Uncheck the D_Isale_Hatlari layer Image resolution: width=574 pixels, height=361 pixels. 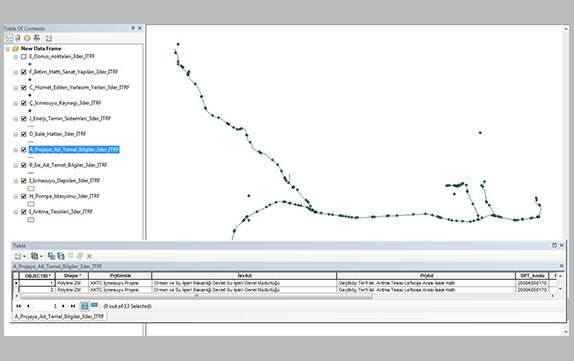[24, 134]
